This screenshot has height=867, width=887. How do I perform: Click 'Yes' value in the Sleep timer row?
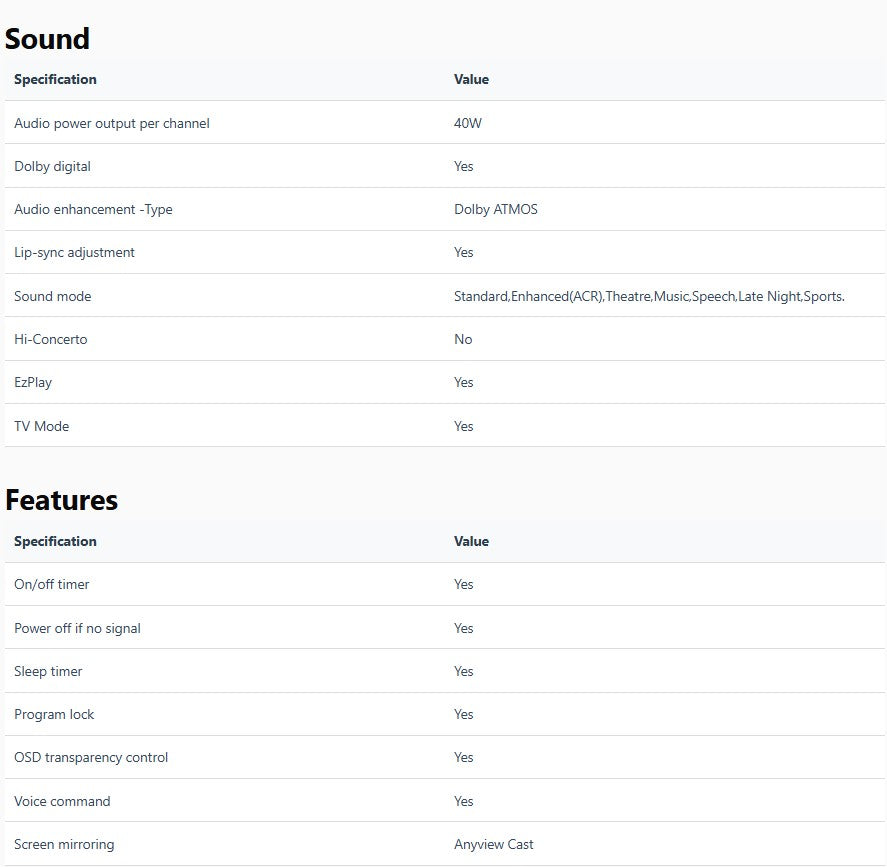pos(463,671)
